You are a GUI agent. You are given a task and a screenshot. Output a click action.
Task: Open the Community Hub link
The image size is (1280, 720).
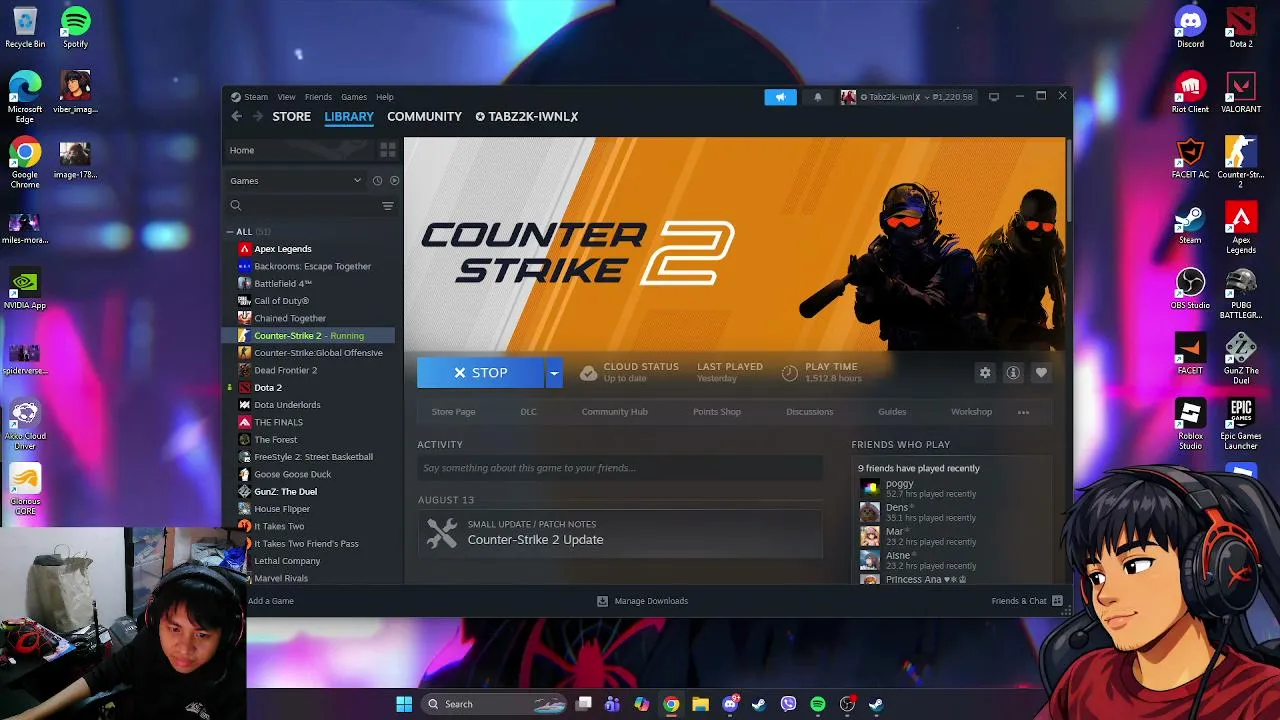pyautogui.click(x=615, y=412)
